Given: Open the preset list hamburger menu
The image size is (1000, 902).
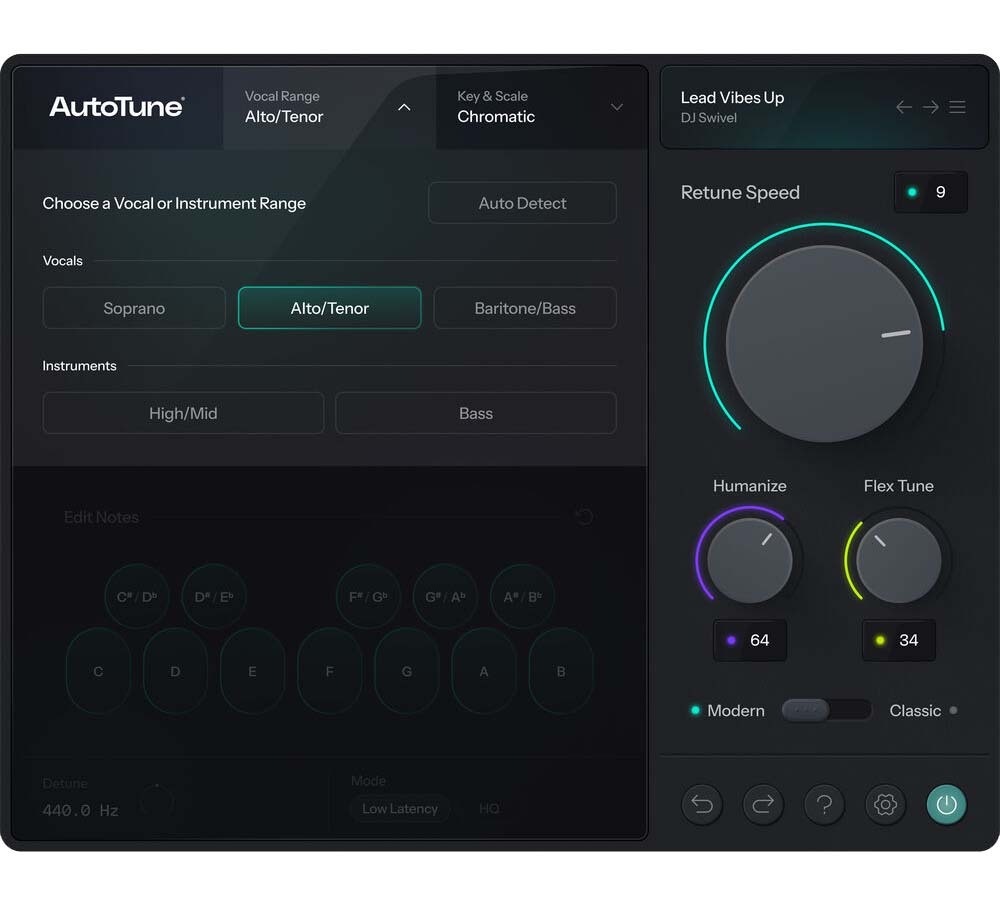Looking at the screenshot, I should click(x=957, y=107).
